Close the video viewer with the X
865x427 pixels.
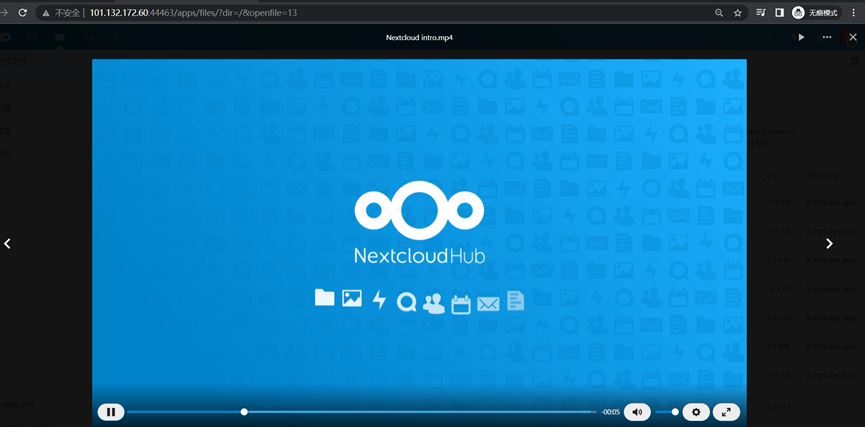[x=853, y=37]
